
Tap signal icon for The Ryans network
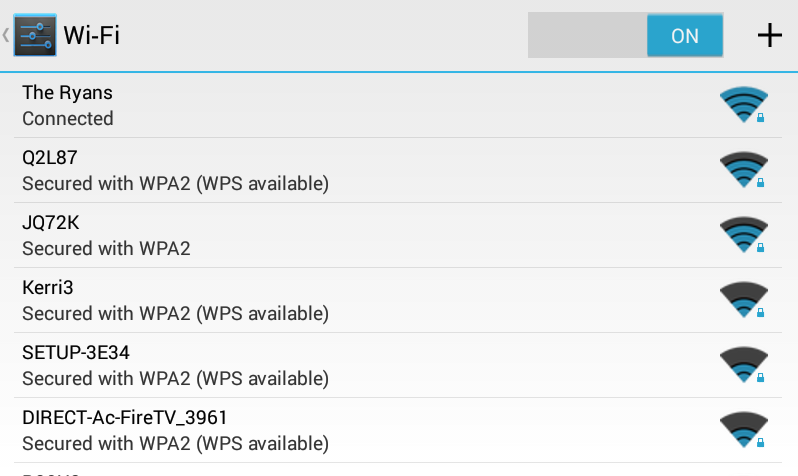(743, 105)
